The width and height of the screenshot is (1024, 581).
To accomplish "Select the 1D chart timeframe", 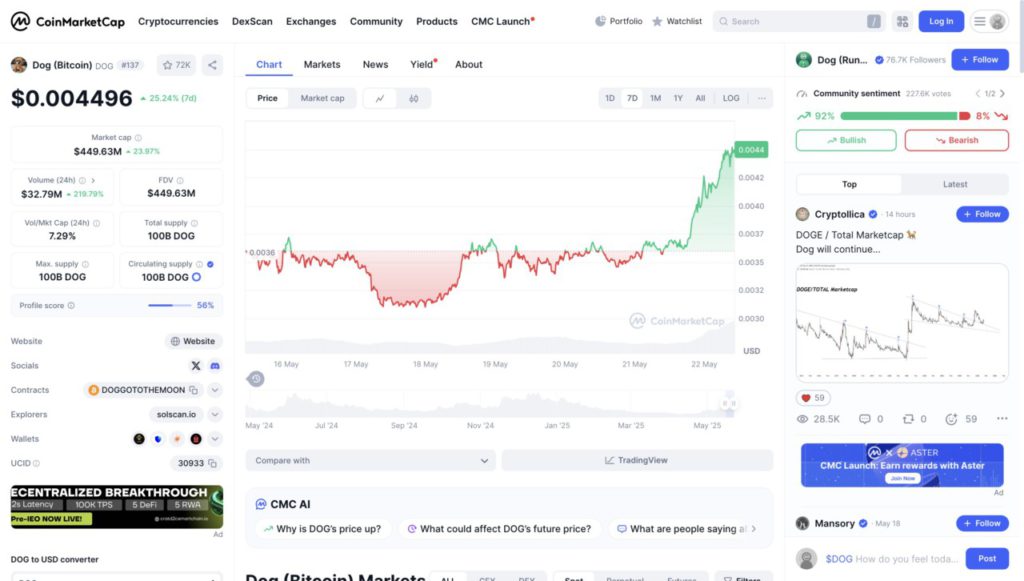I will 610,98.
